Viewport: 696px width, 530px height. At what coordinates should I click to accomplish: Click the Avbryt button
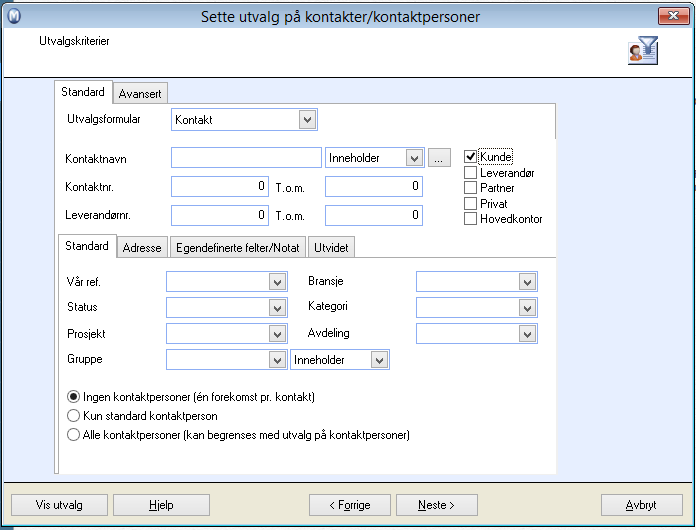click(x=641, y=505)
